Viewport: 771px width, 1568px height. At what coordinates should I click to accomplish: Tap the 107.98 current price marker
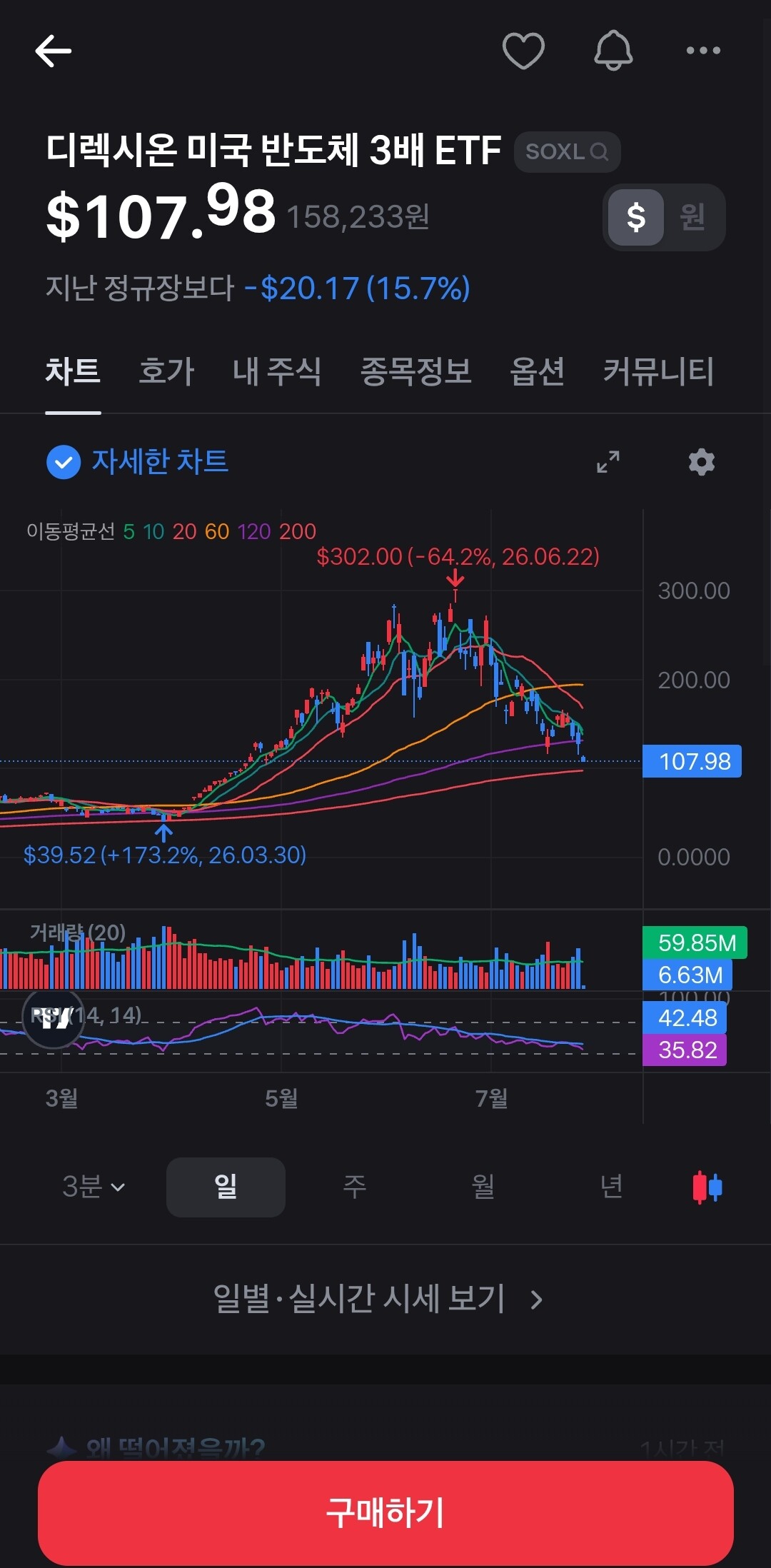(692, 761)
